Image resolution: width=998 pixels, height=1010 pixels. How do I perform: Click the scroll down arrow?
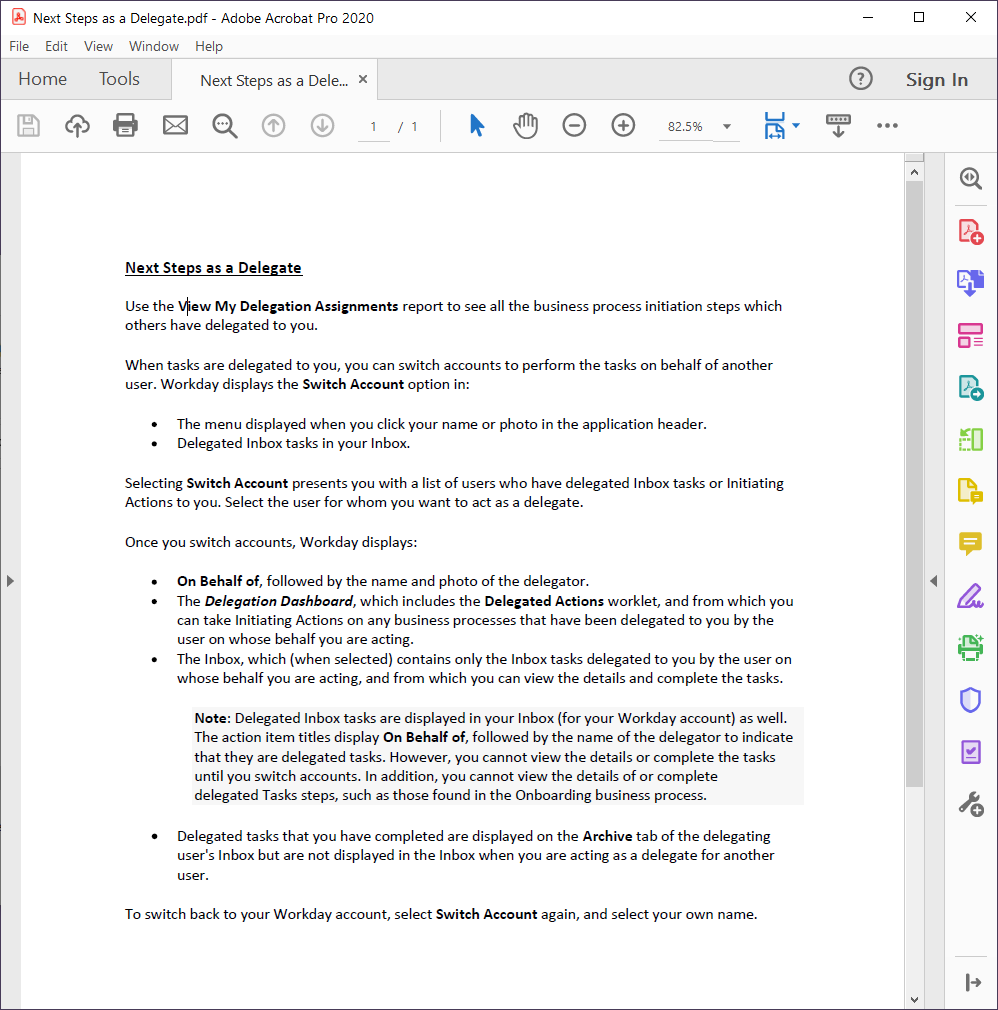[914, 1000]
